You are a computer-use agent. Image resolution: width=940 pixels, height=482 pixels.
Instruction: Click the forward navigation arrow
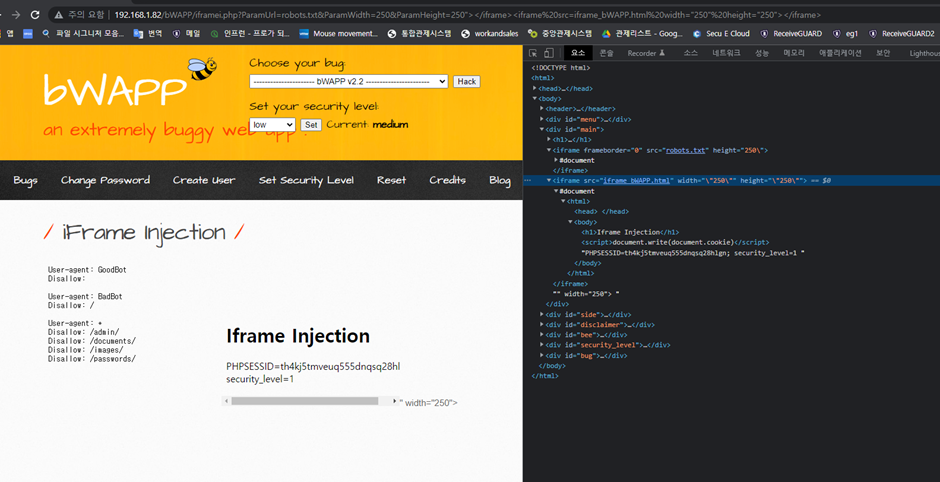tap(16, 14)
